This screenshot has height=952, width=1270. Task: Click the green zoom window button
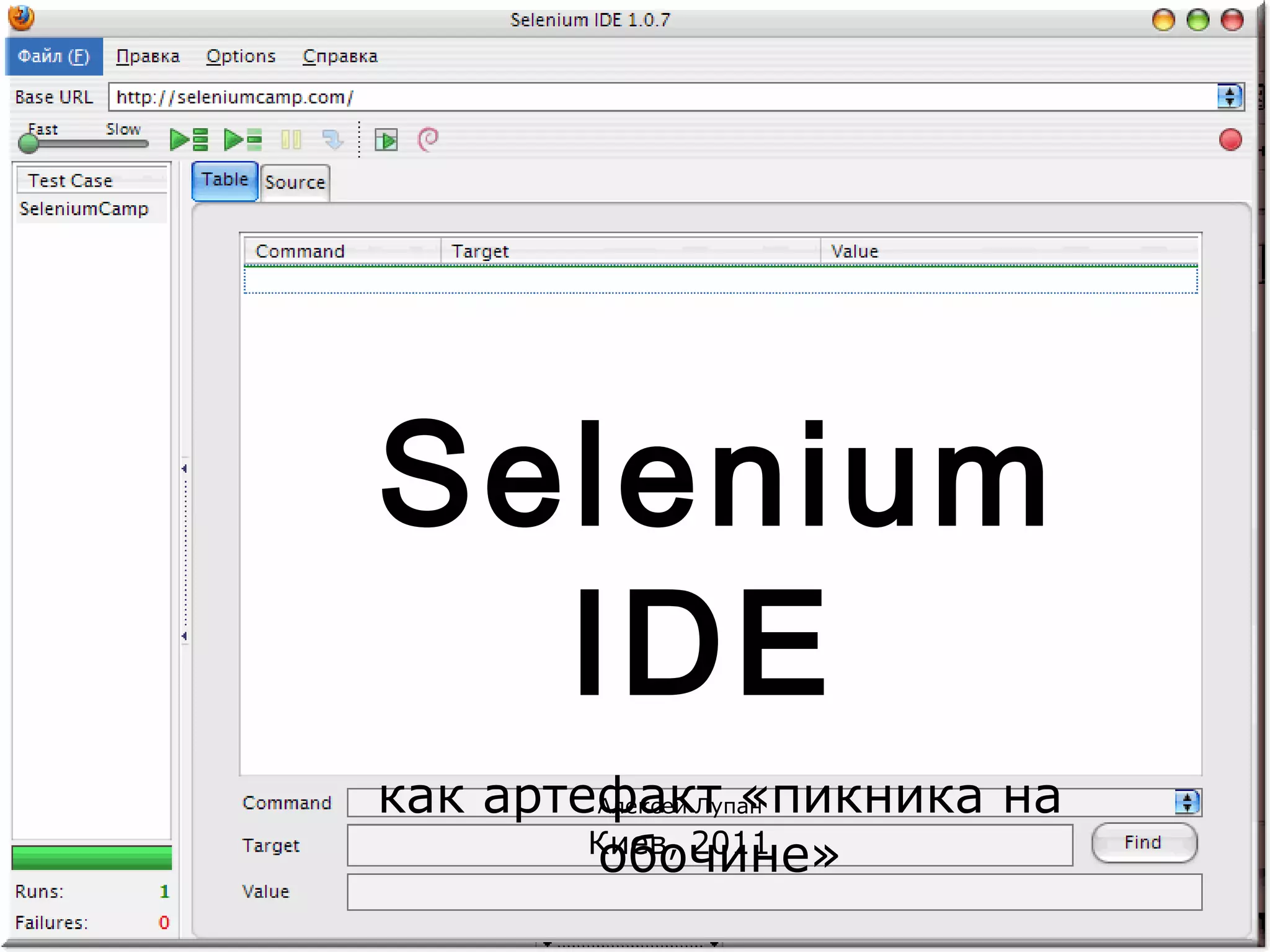click(x=1198, y=20)
